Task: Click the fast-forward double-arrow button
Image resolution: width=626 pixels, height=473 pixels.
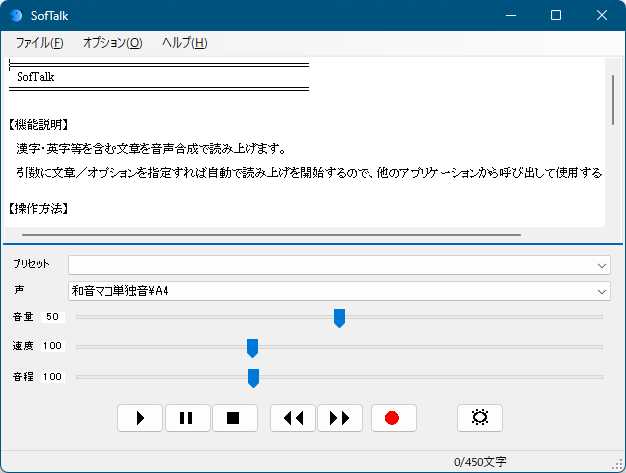Action: [340, 418]
